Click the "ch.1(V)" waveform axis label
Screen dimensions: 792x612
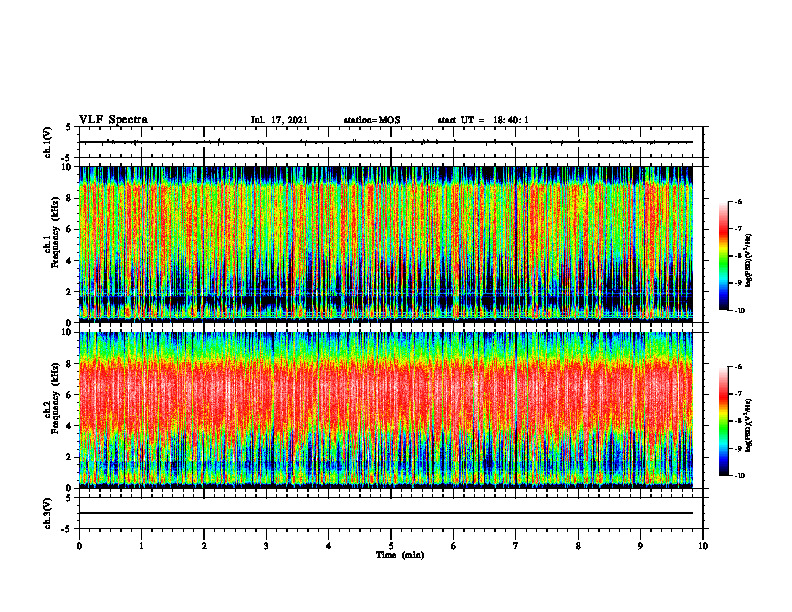[x=48, y=142]
